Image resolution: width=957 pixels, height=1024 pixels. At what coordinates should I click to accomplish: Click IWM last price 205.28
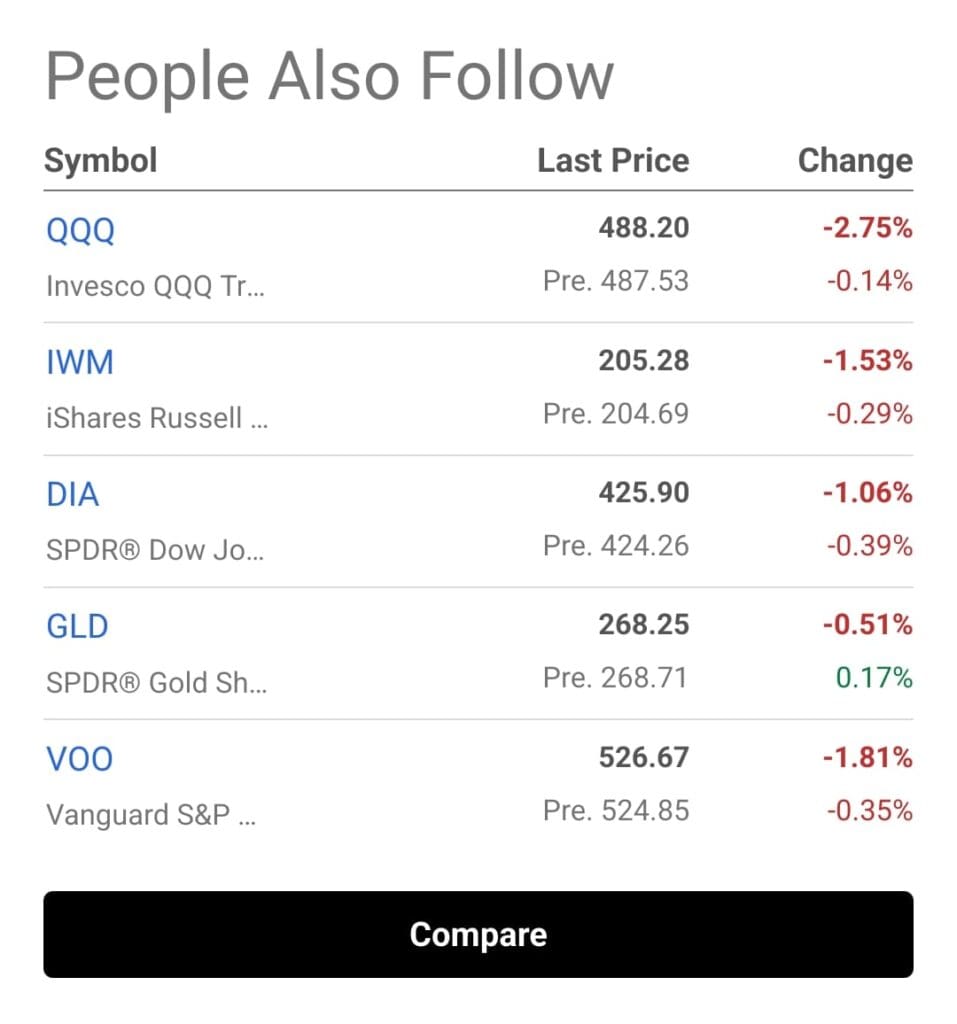click(x=644, y=360)
